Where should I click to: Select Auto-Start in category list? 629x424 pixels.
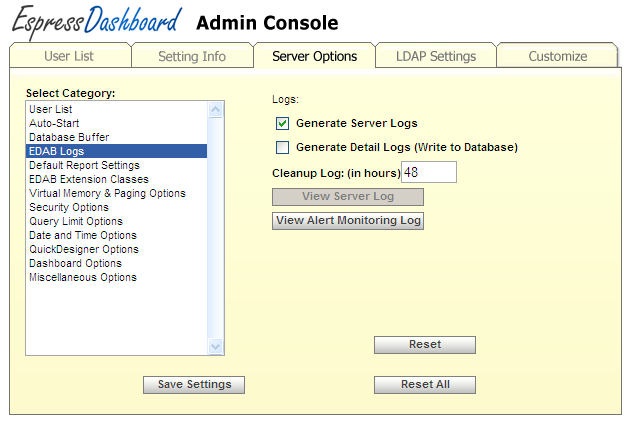point(54,123)
